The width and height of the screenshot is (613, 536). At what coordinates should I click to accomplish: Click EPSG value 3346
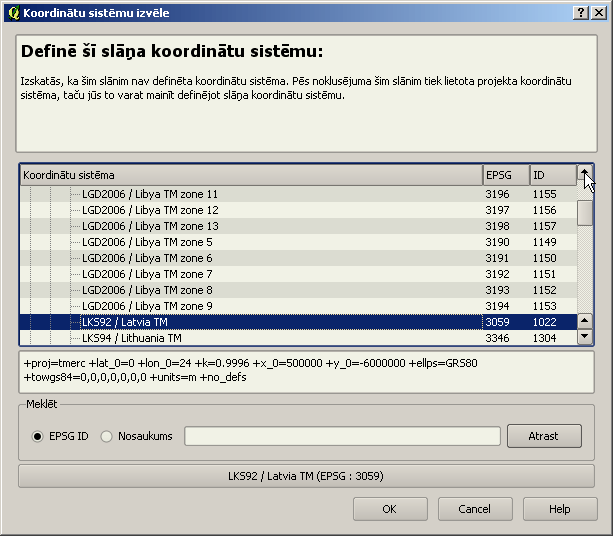point(497,338)
